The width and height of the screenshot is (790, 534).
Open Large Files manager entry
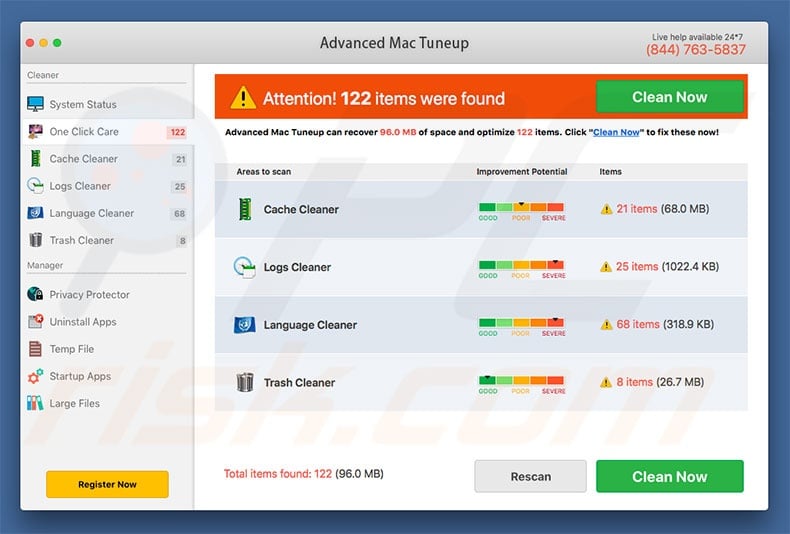[x=108, y=403]
